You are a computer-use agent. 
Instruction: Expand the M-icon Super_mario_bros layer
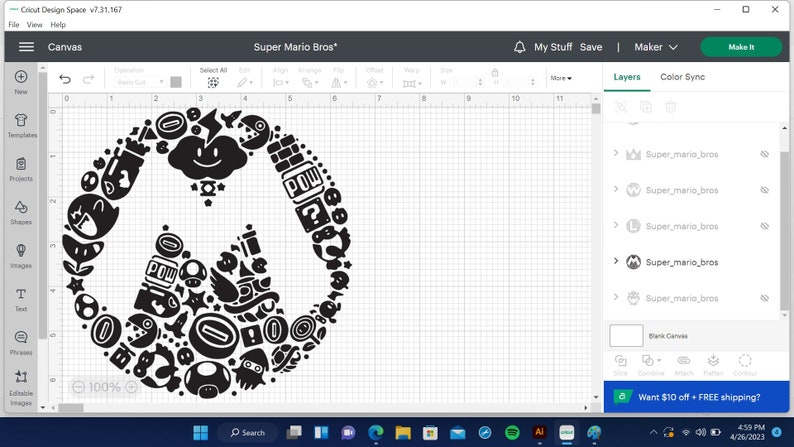616,261
